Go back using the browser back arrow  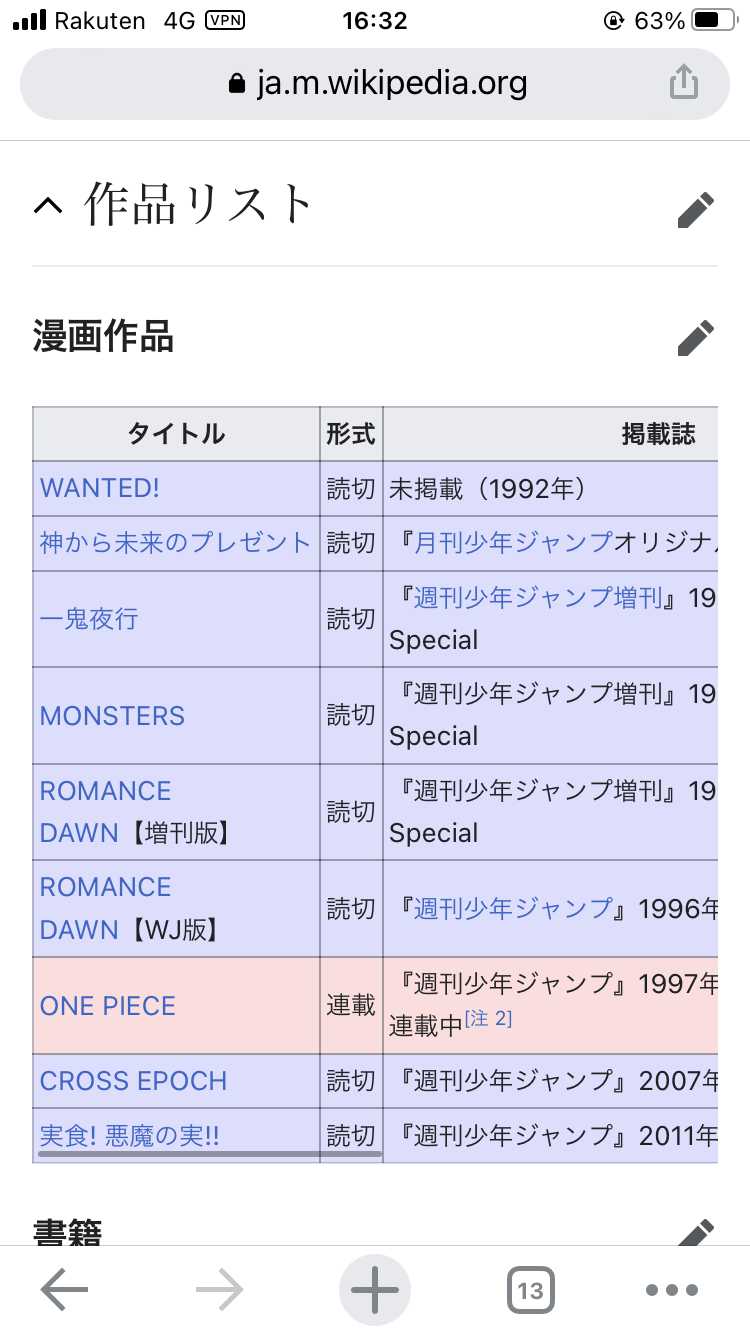[64, 1290]
